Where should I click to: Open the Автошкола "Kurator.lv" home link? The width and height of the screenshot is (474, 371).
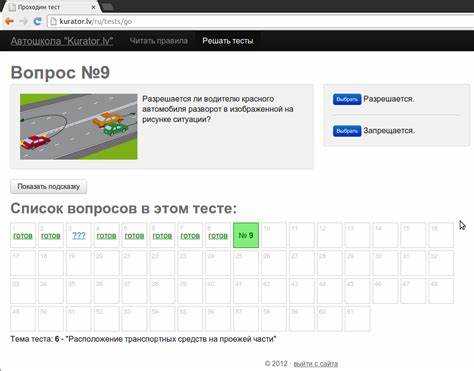coord(62,41)
